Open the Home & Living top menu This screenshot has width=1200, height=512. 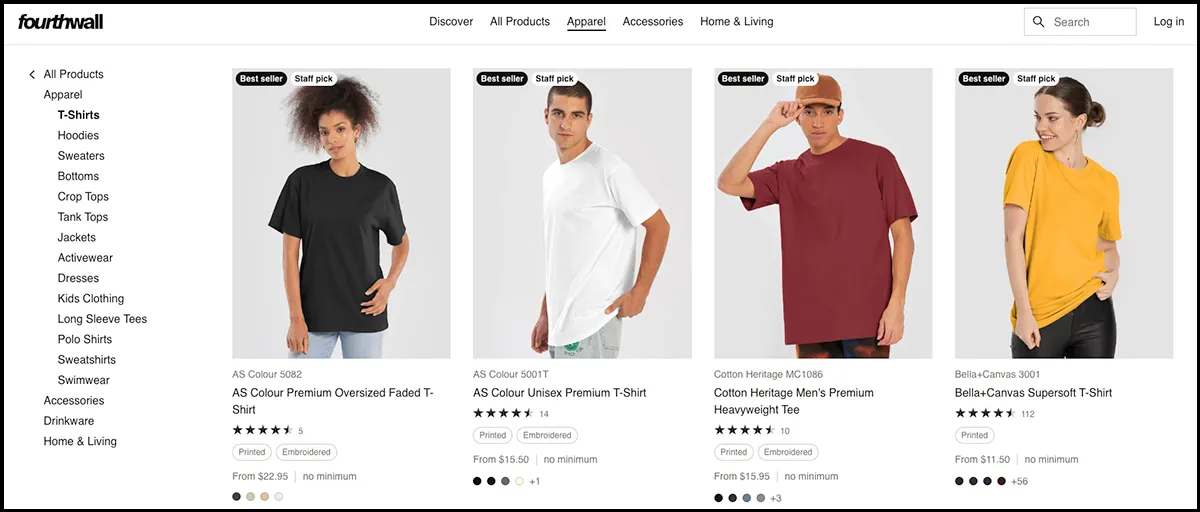click(x=736, y=22)
